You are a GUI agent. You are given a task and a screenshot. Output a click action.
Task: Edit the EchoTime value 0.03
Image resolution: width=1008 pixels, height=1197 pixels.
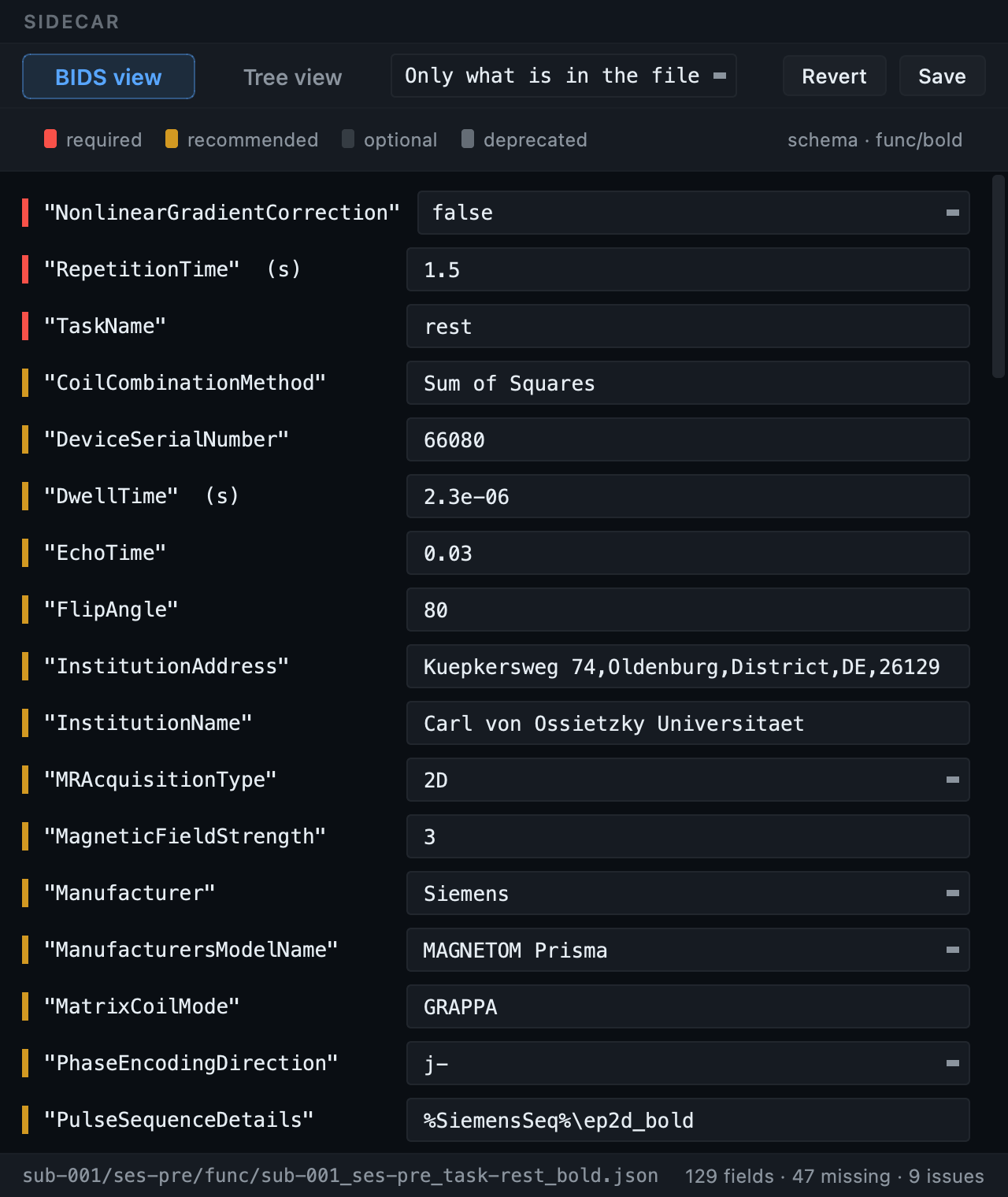point(687,553)
